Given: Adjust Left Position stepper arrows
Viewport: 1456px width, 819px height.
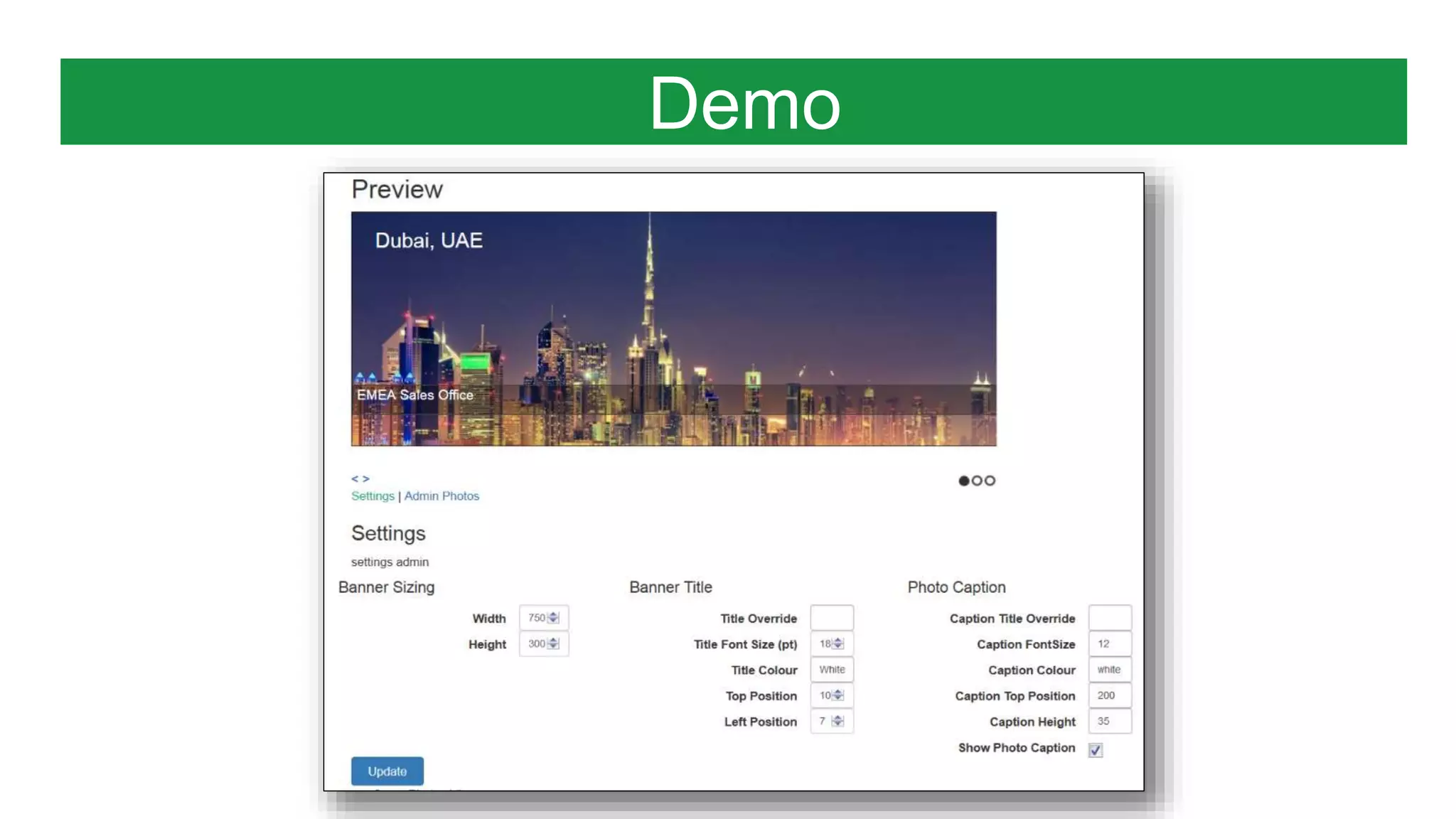Looking at the screenshot, I should pyautogui.click(x=838, y=721).
